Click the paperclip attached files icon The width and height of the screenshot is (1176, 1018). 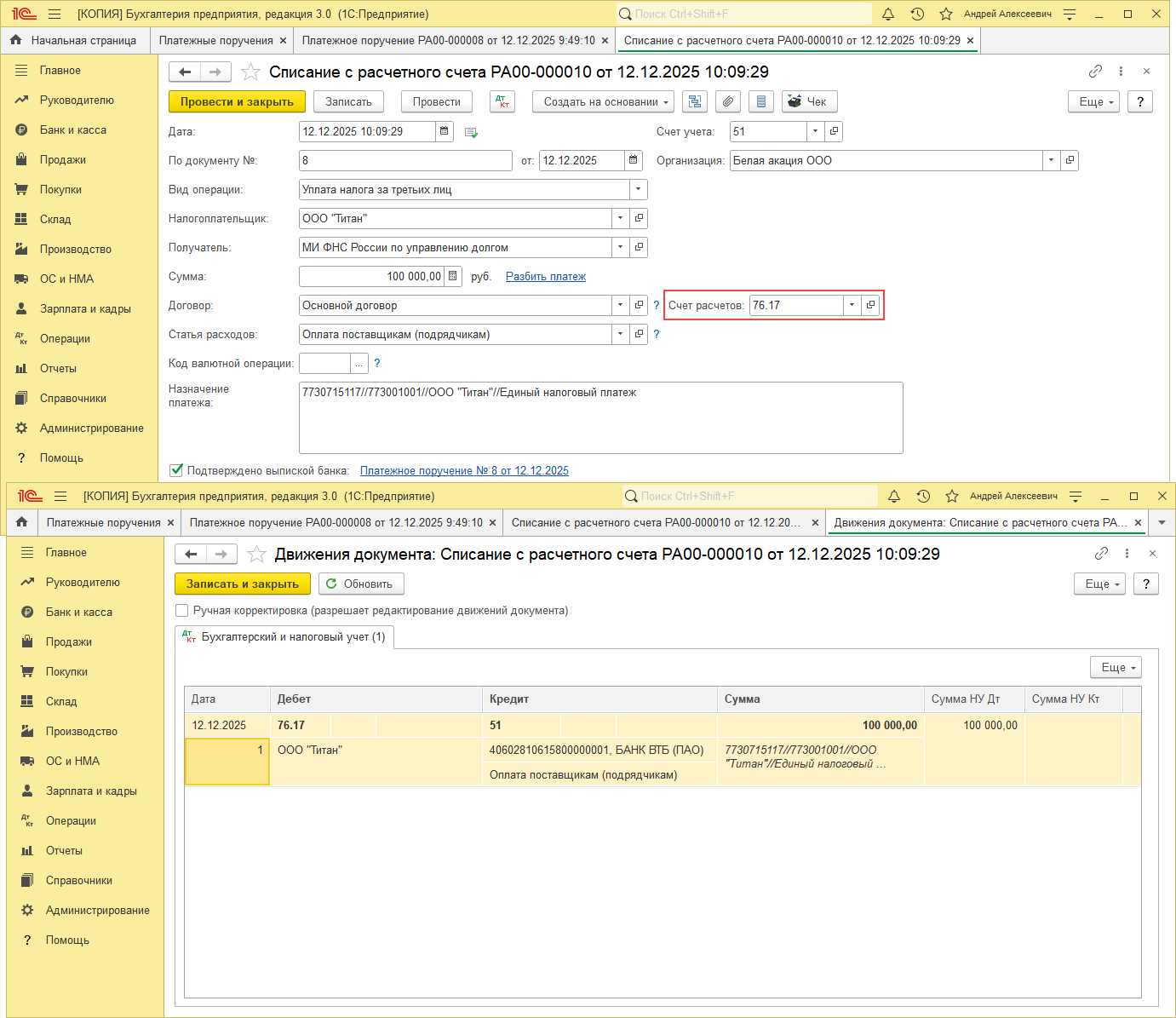728,101
